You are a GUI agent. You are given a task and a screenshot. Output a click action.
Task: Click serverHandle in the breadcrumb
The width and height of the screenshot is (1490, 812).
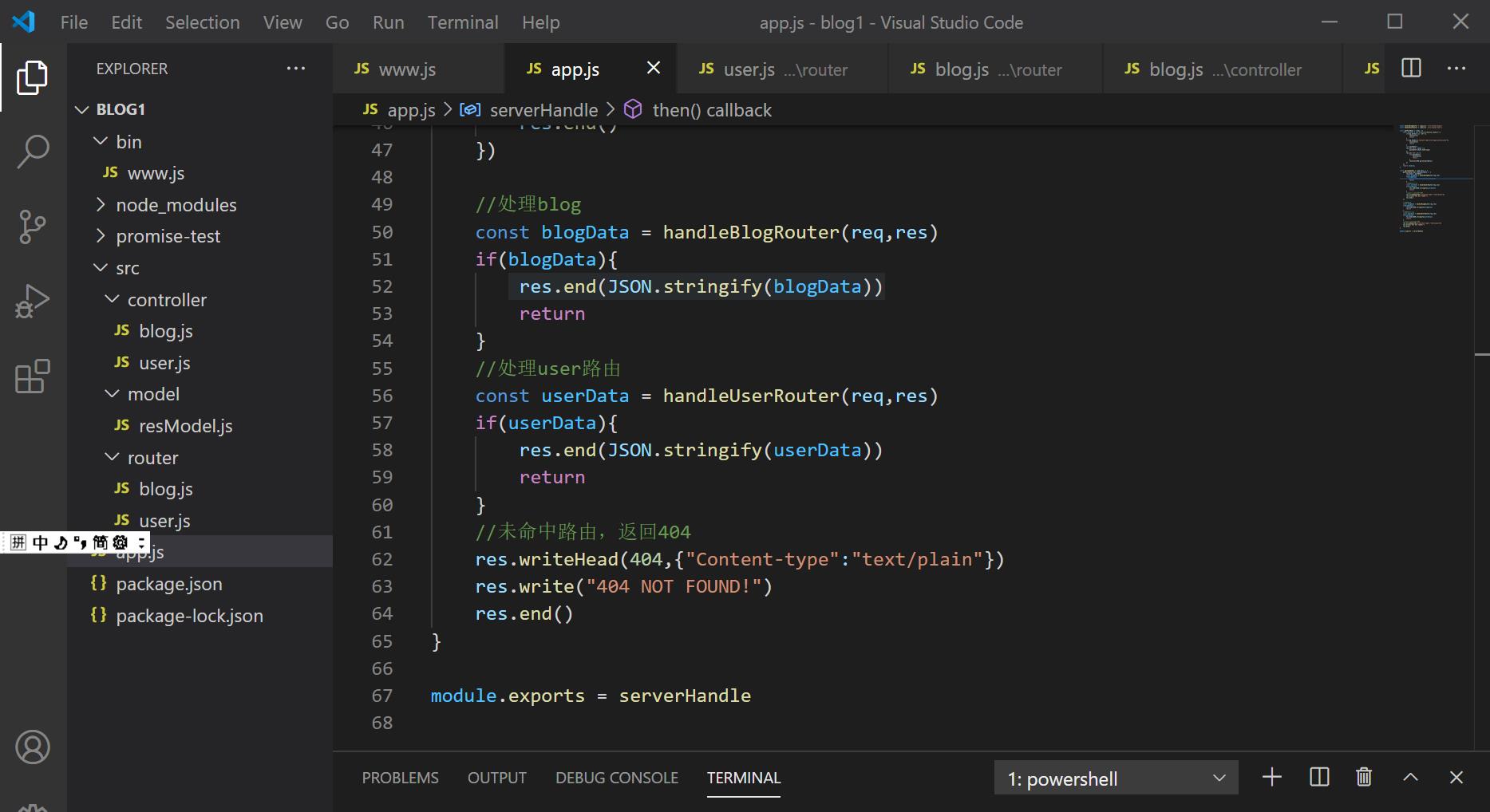pos(543,110)
